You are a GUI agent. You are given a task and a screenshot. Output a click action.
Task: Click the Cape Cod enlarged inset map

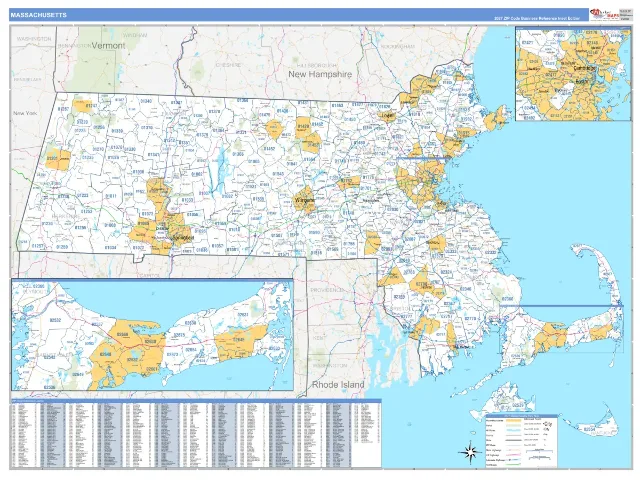[152, 335]
